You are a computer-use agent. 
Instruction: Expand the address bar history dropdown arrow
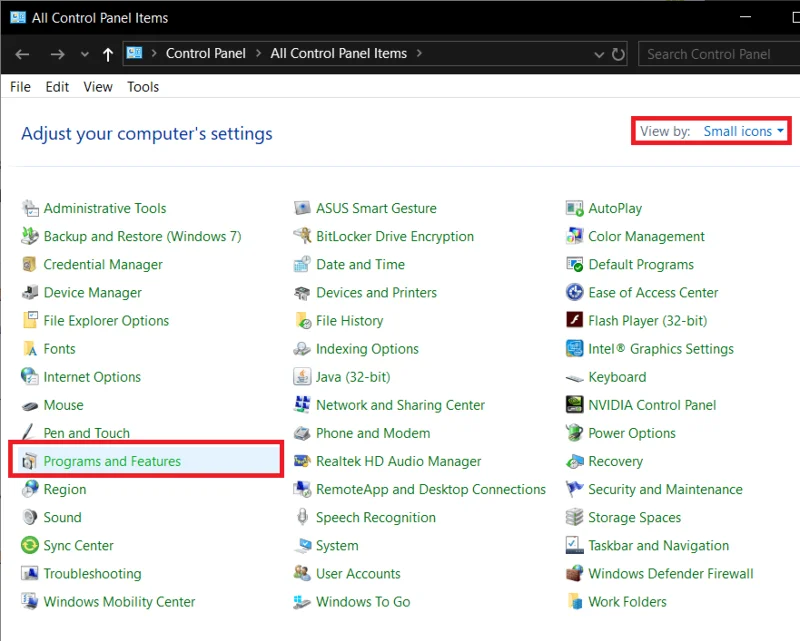pos(599,54)
